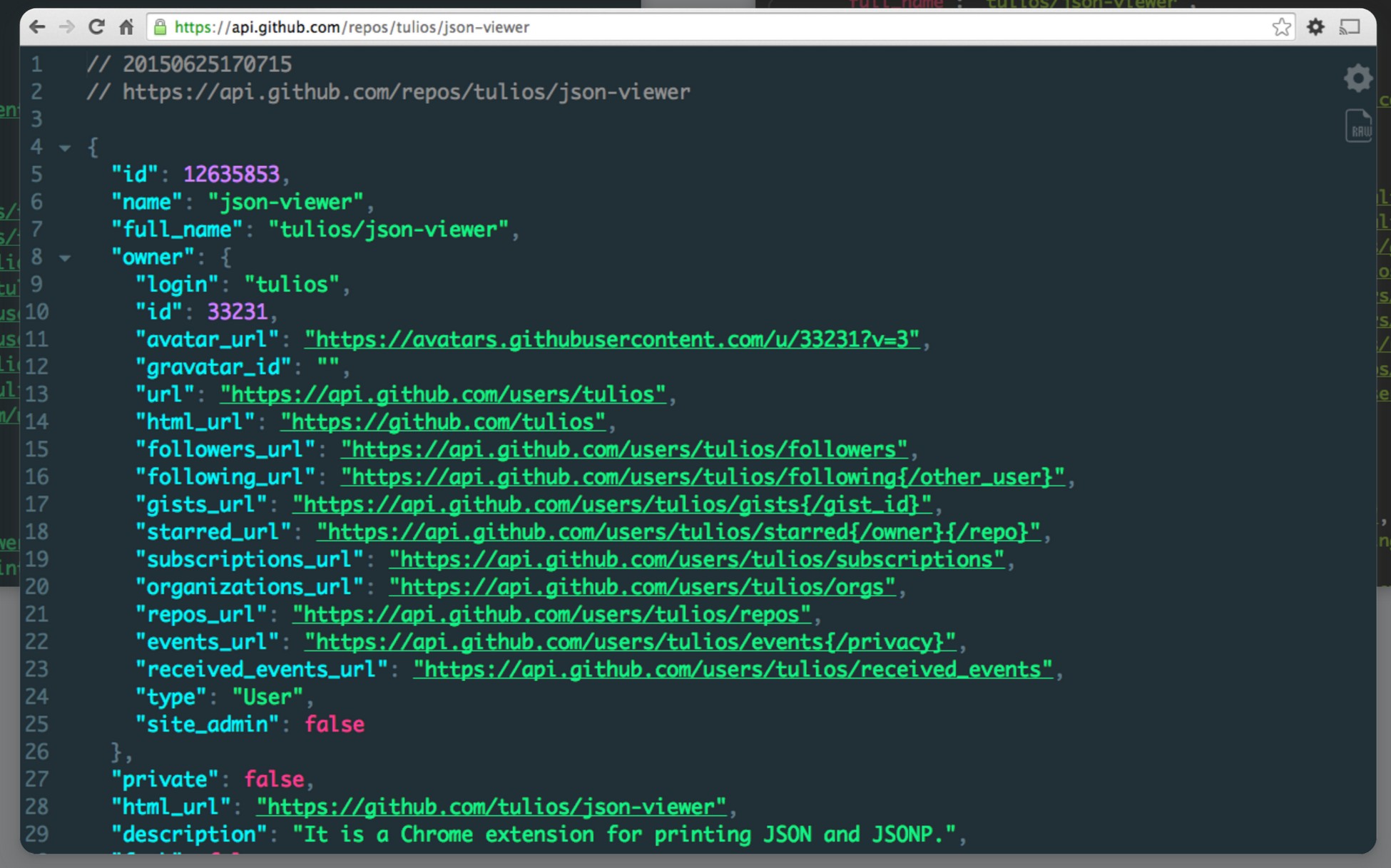Click the "description" key on line 29
This screenshot has width=1391, height=868.
tap(189, 834)
